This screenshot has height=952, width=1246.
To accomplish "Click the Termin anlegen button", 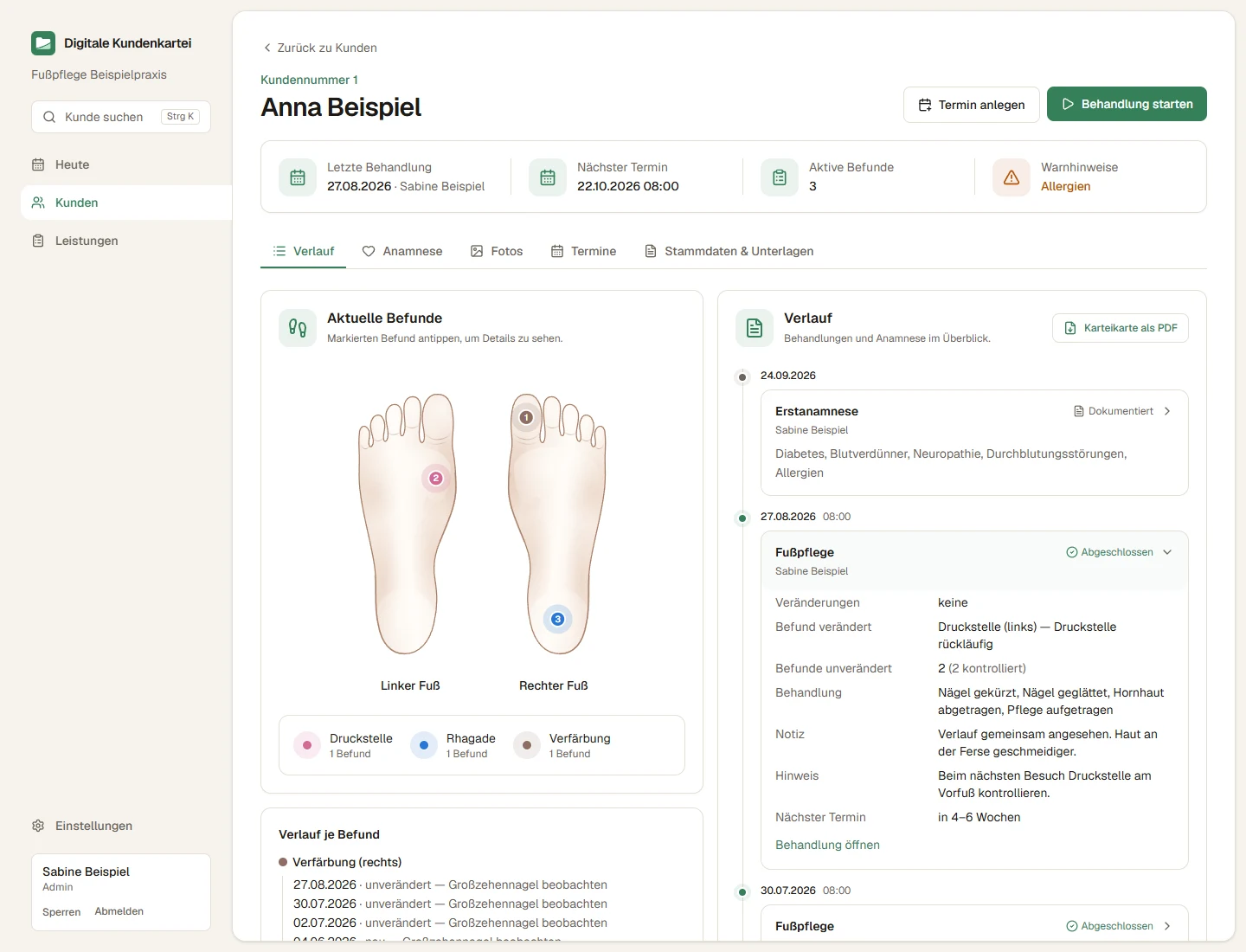I will [972, 105].
